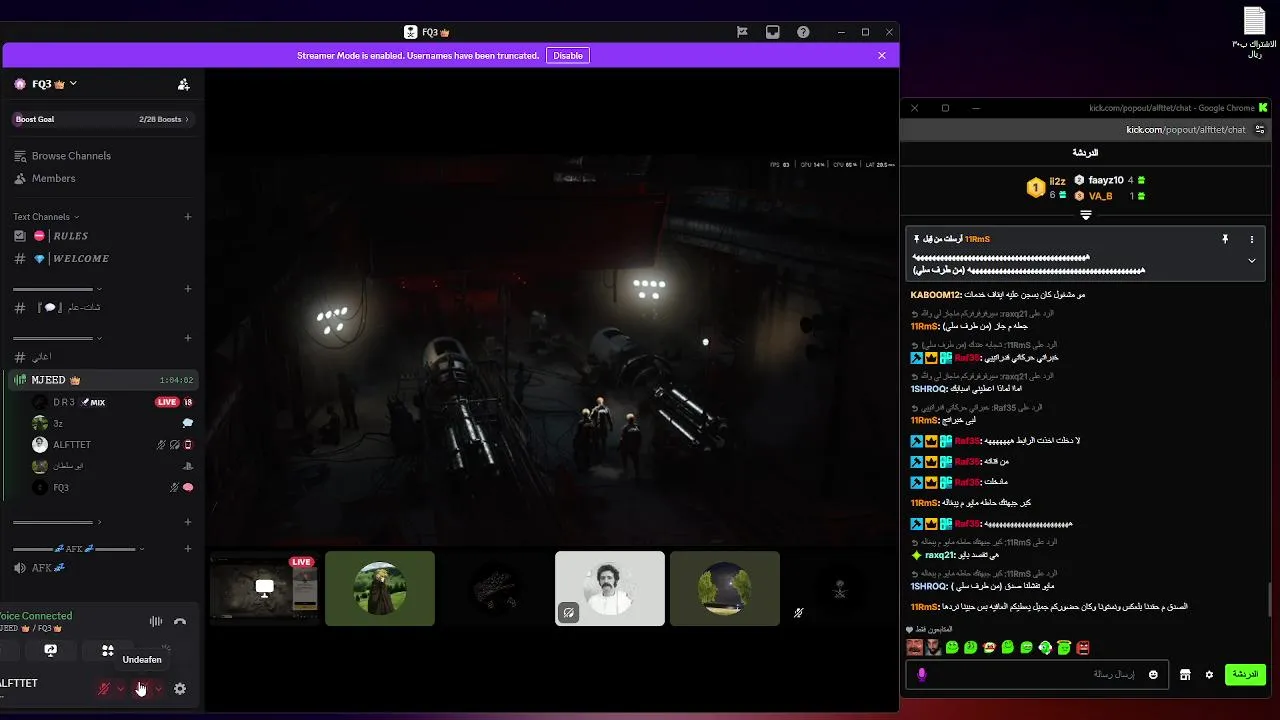This screenshot has width=1280, height=720.
Task: Join the AFK voice channel
Action: (x=102, y=568)
